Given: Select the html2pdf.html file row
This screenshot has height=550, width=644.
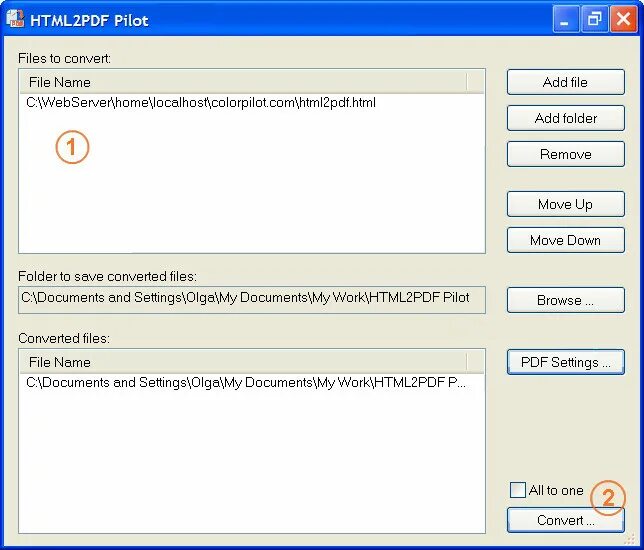Looking at the screenshot, I should 251,103.
